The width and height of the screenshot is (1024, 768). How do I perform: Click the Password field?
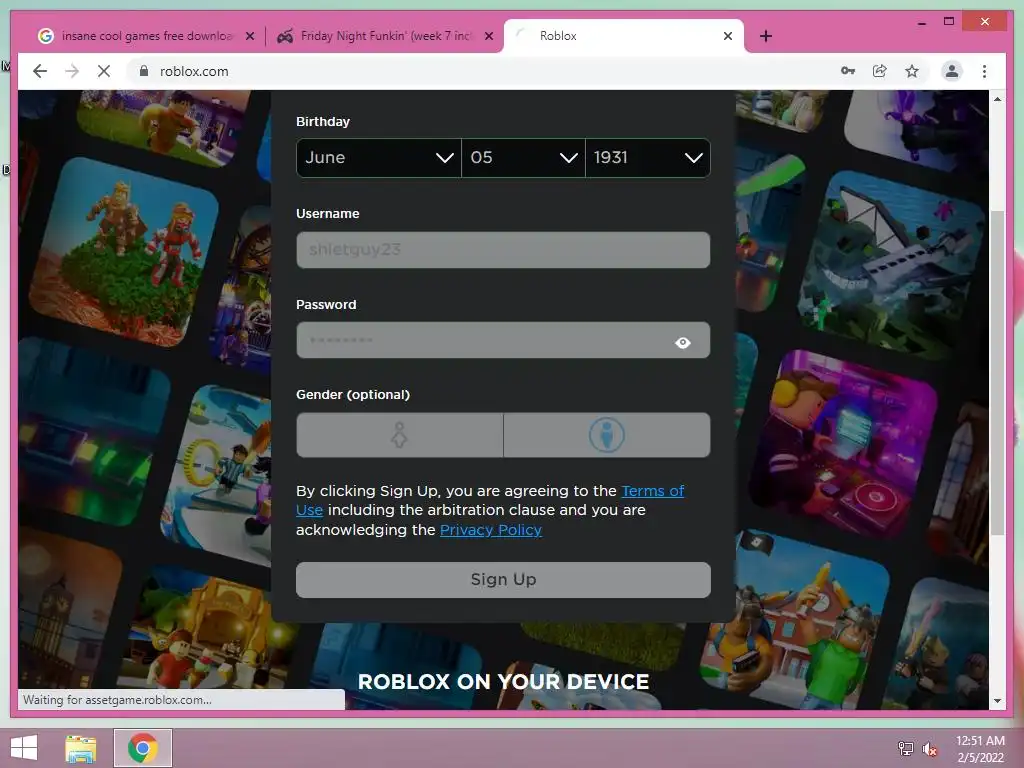coord(503,340)
